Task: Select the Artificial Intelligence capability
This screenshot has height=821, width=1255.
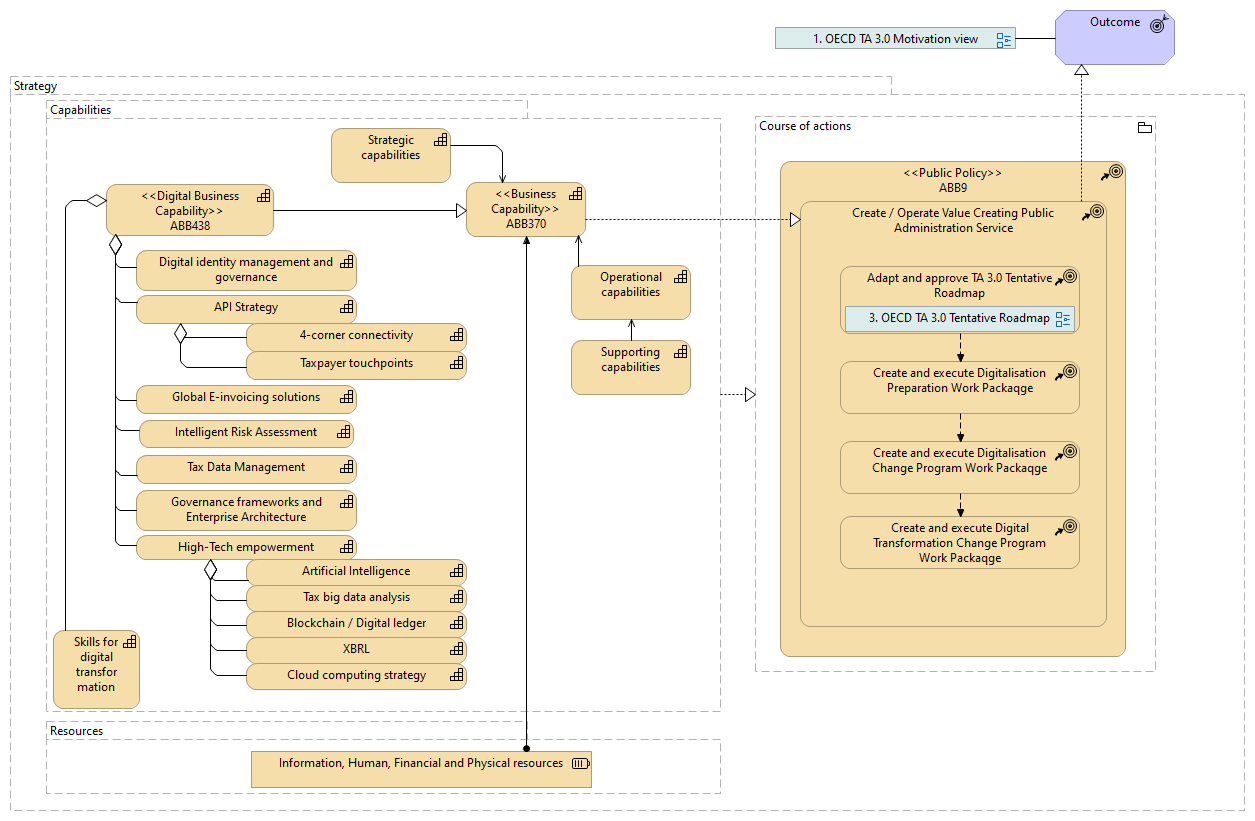Action: [356, 572]
